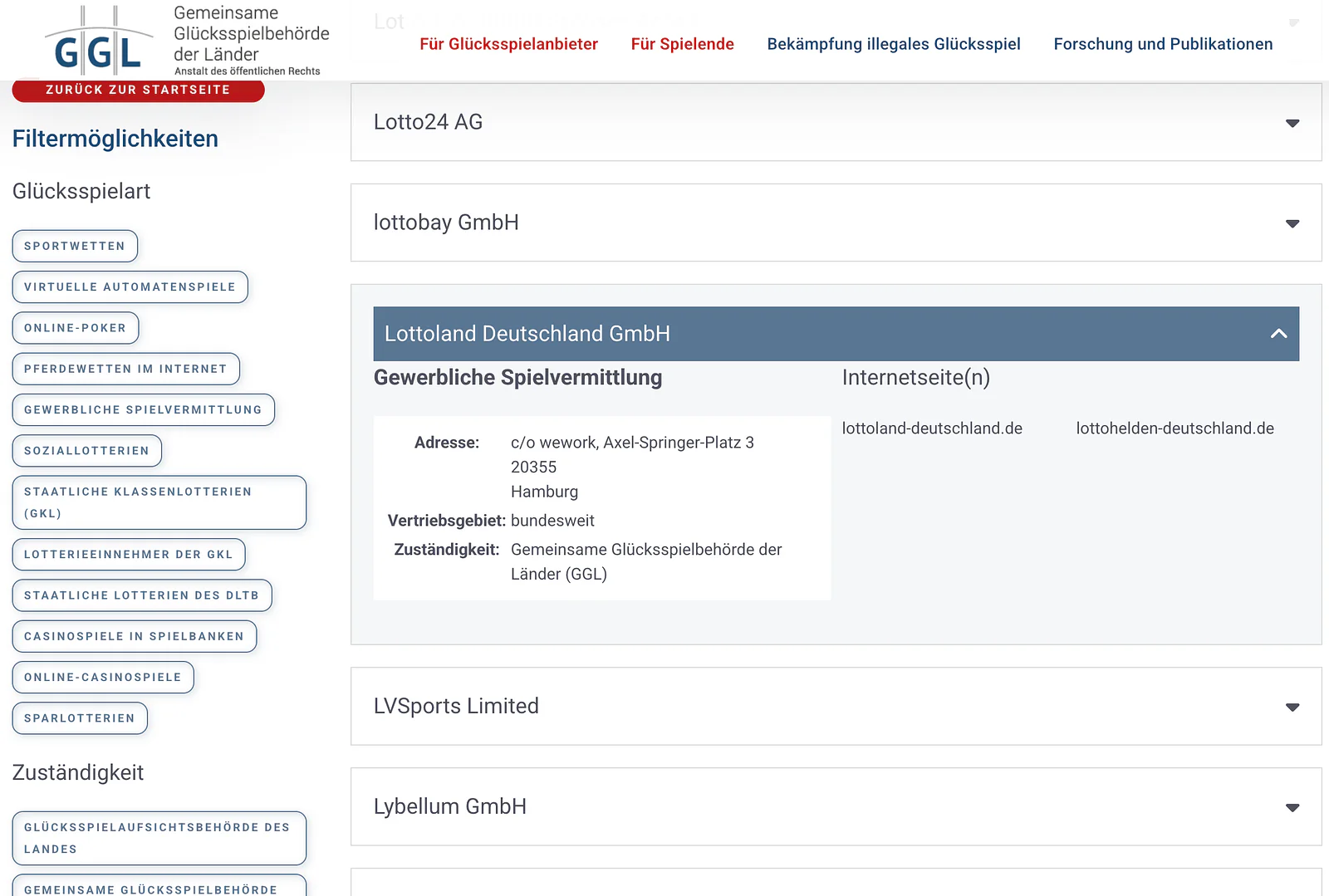Expand the LVSports Limited entry arrow
Viewport: 1329px width, 896px height.
(x=1292, y=707)
